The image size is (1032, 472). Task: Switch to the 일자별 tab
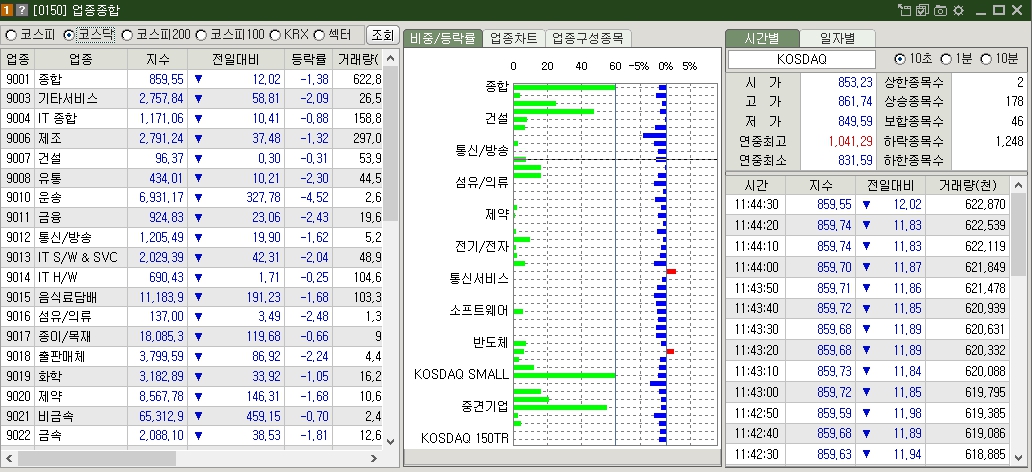(x=837, y=38)
